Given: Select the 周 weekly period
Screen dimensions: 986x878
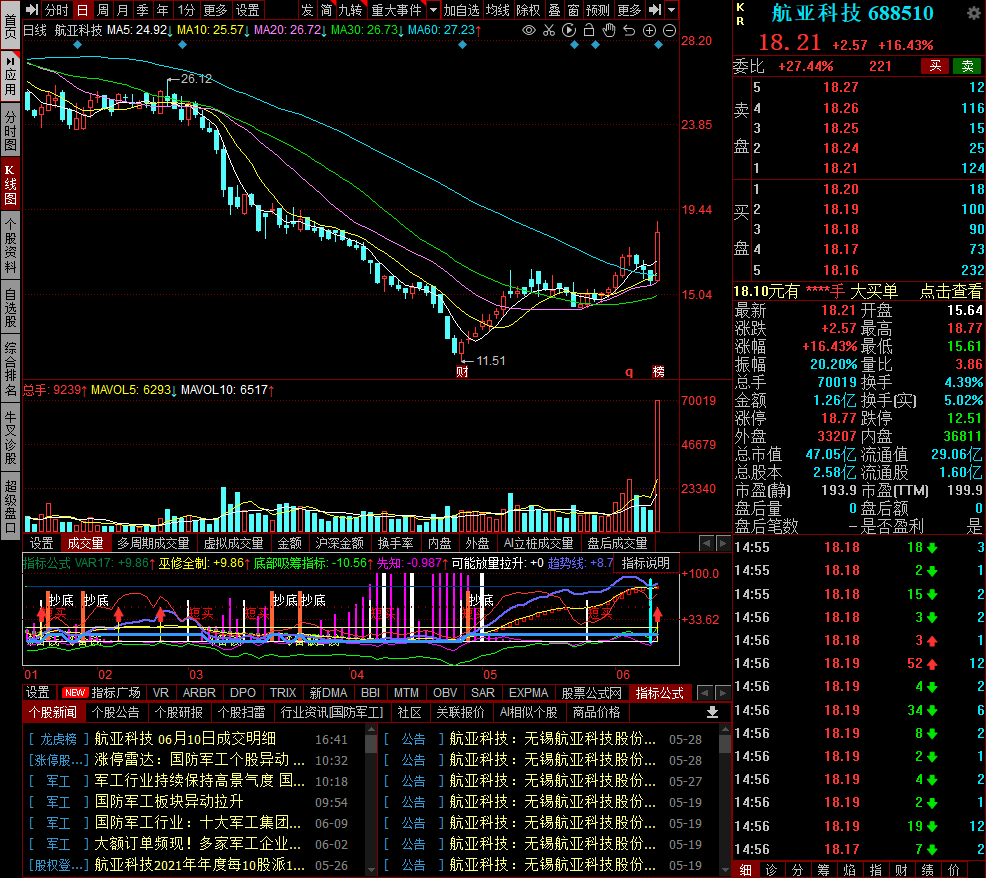Looking at the screenshot, I should coord(102,10).
